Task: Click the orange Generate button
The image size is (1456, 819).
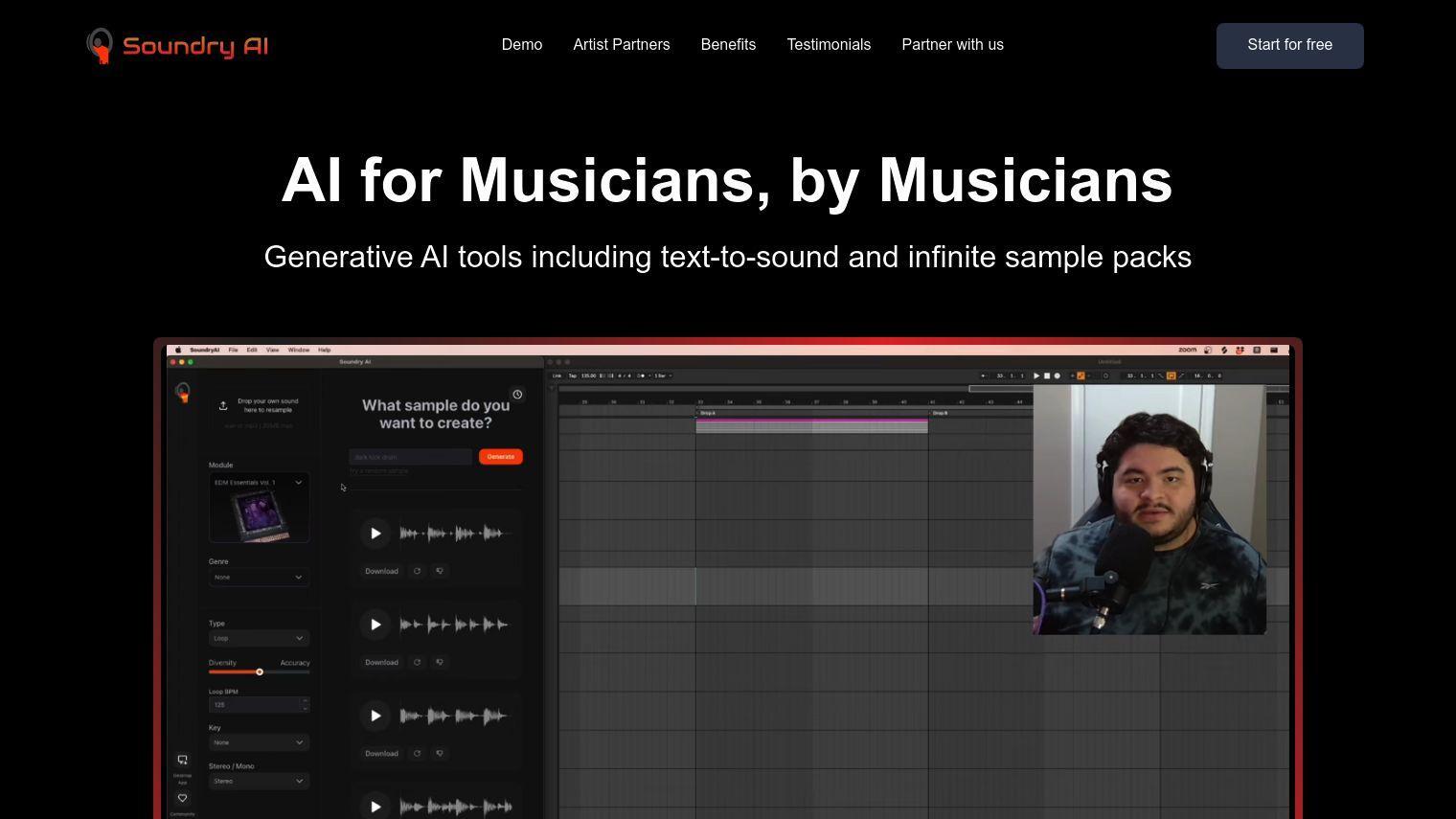Action: coord(500,457)
